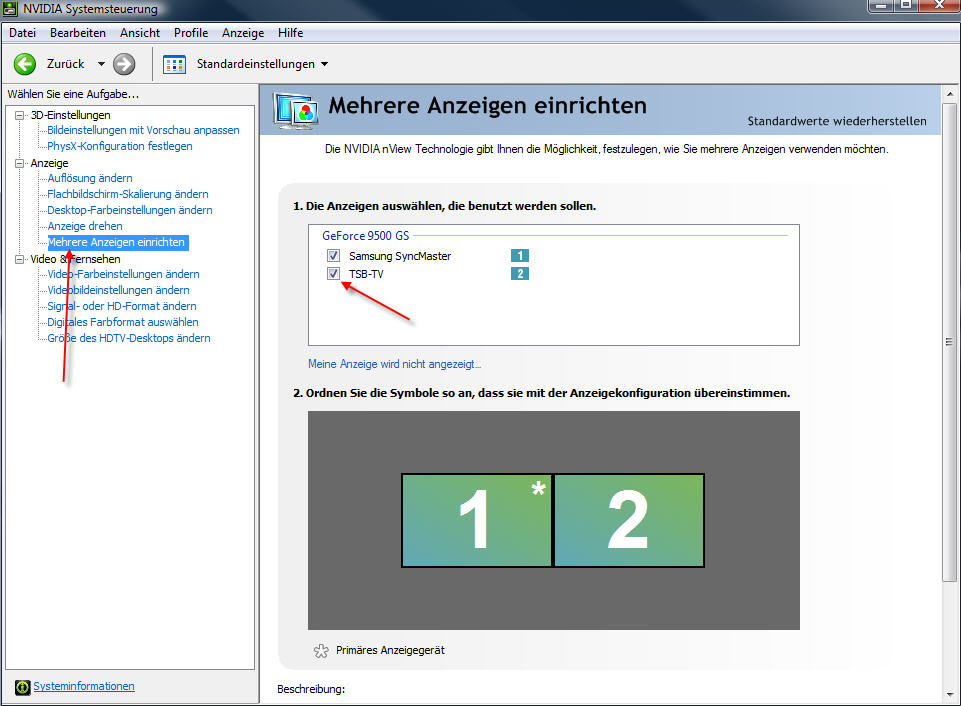
Task: Click the Samsung SyncMaster label
Action: [x=400, y=256]
